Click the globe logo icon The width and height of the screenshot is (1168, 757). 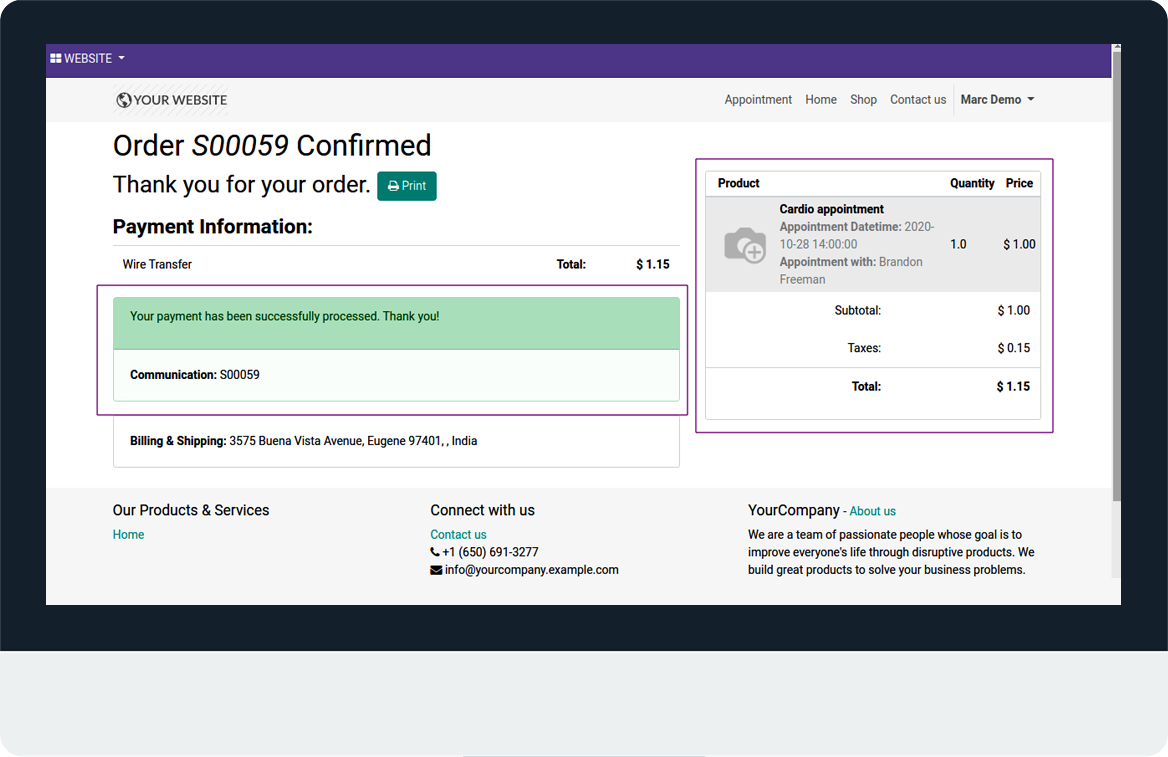click(x=124, y=100)
